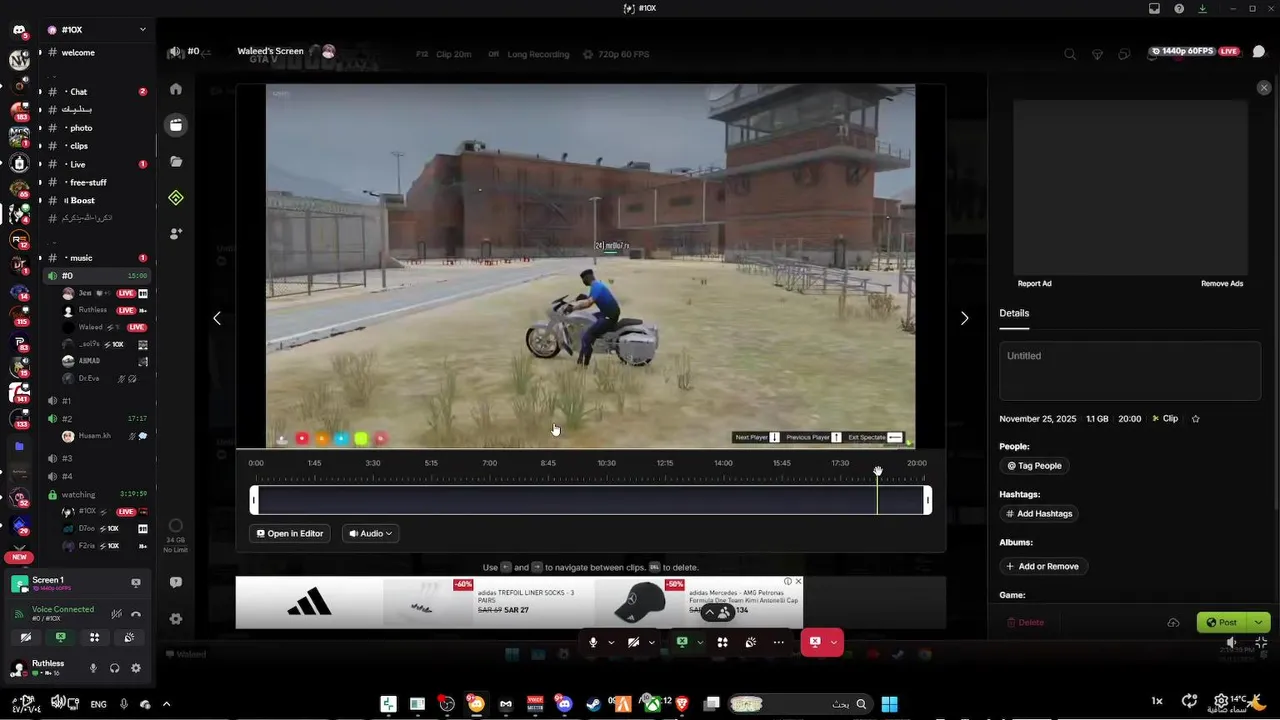The height and width of the screenshot is (720, 1280).
Task: Open the add friends icon in Medal sidebar
Action: point(176,233)
